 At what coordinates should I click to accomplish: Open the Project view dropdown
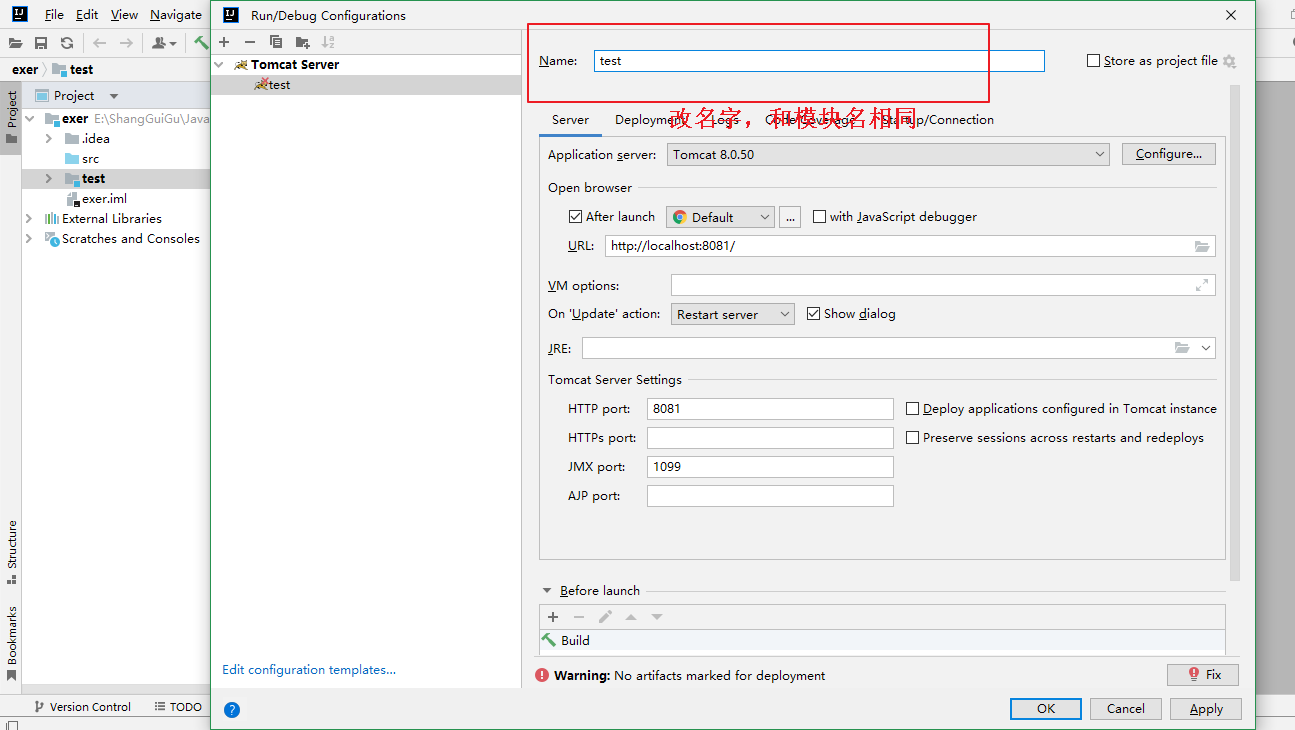114,96
